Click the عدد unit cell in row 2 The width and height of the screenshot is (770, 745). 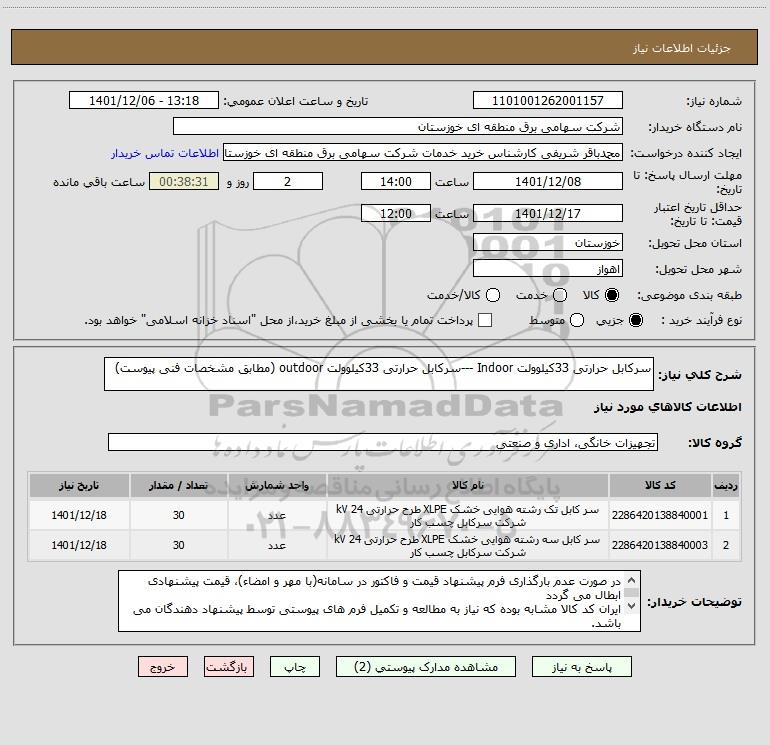277,545
